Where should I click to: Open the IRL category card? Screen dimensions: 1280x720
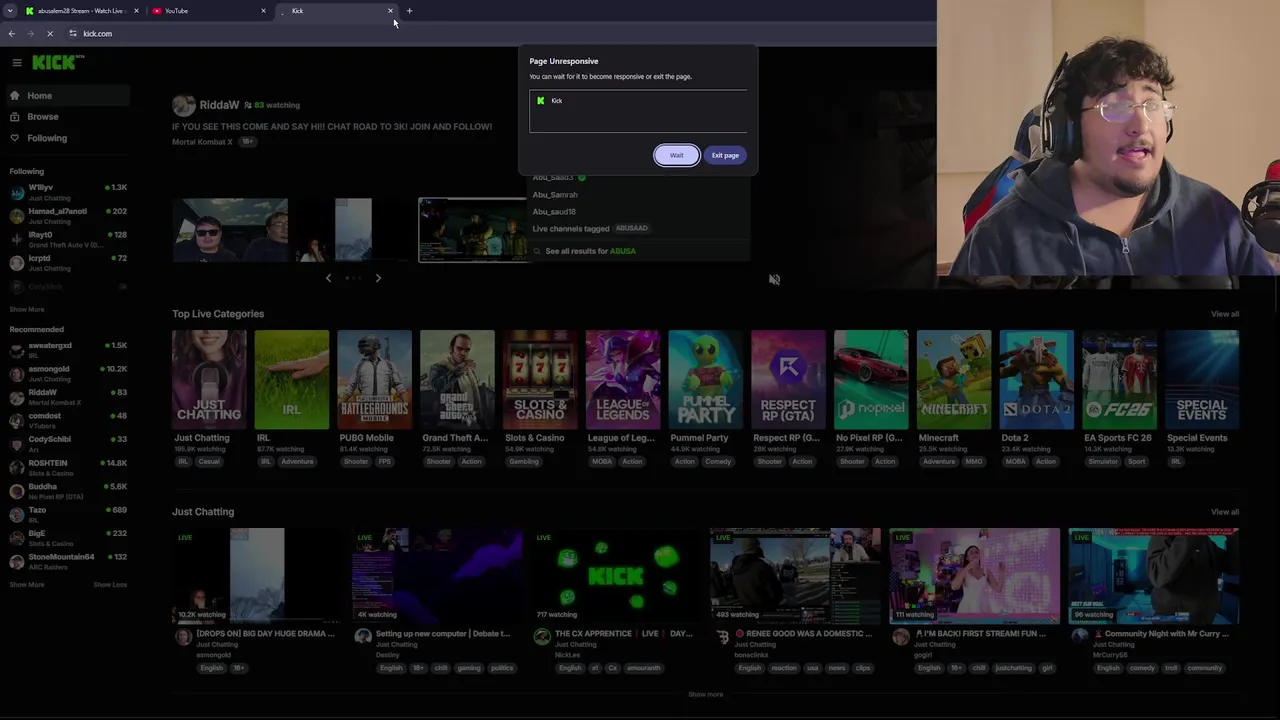(291, 380)
